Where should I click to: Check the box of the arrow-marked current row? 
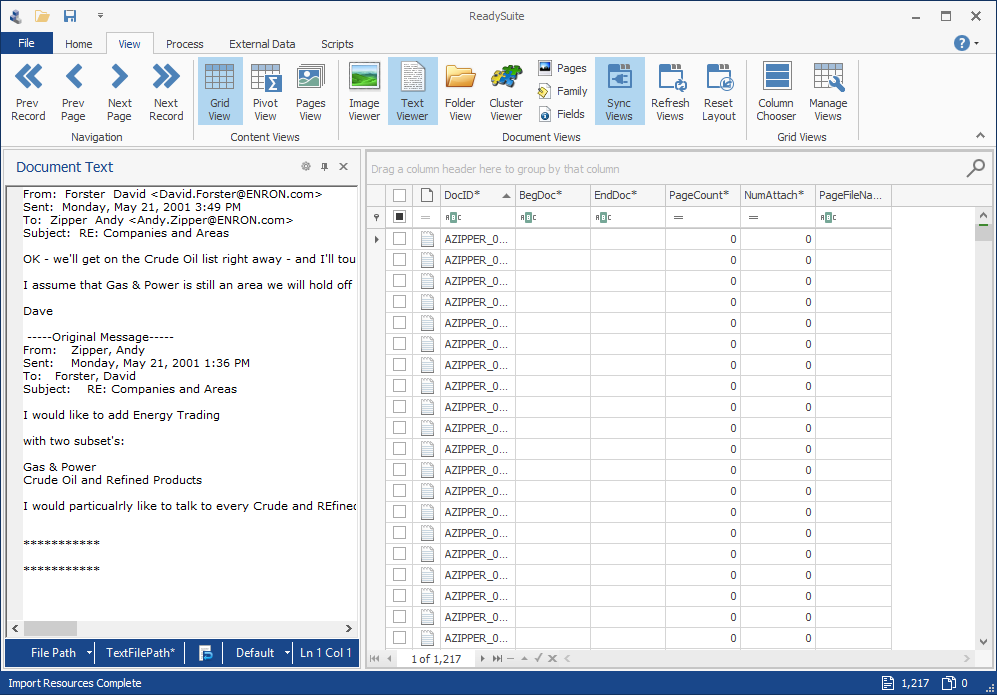(399, 238)
